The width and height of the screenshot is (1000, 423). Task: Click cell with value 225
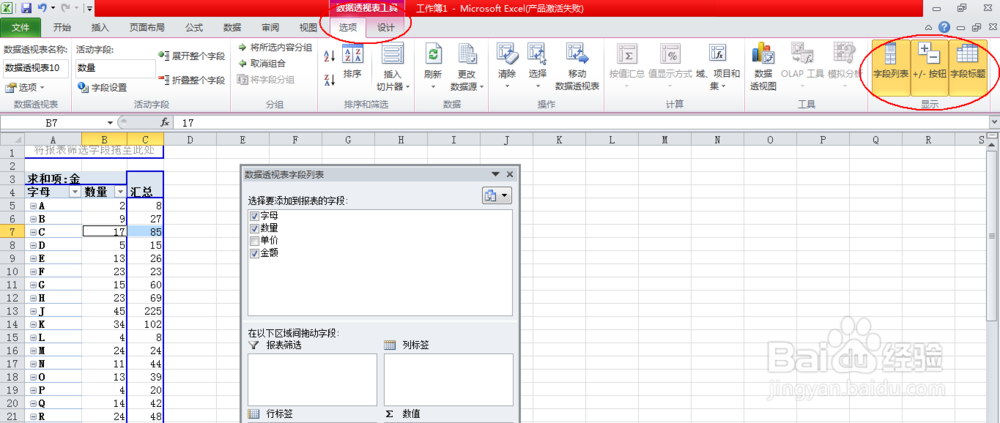[145, 311]
